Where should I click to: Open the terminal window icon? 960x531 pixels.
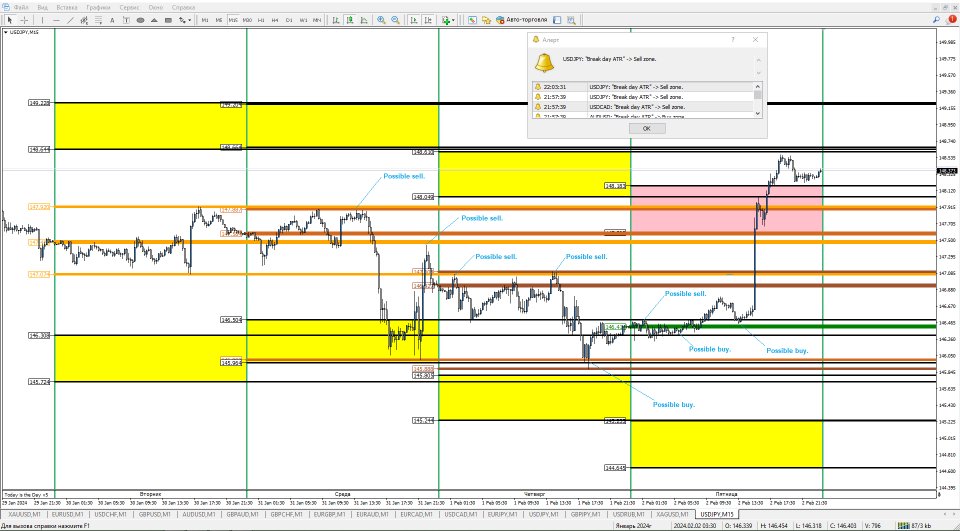557,20
